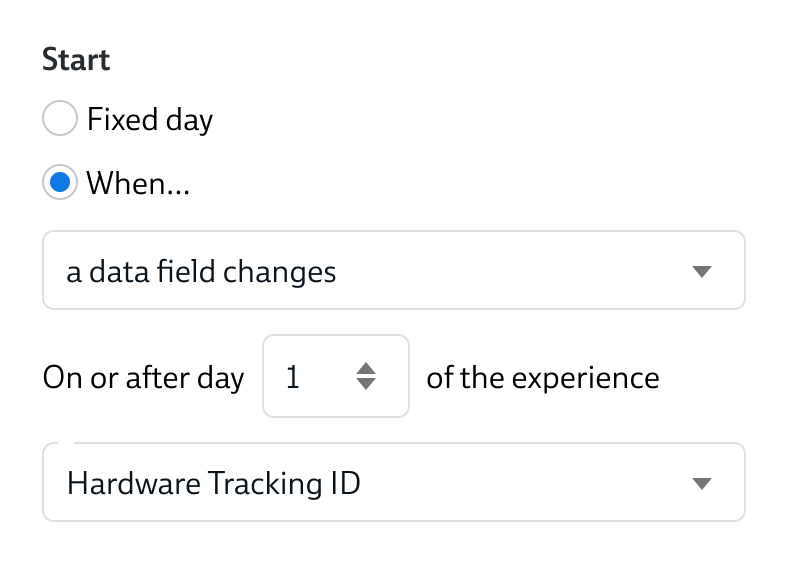The width and height of the screenshot is (788, 562).
Task: Click the "Start" section heading
Action: [76, 60]
